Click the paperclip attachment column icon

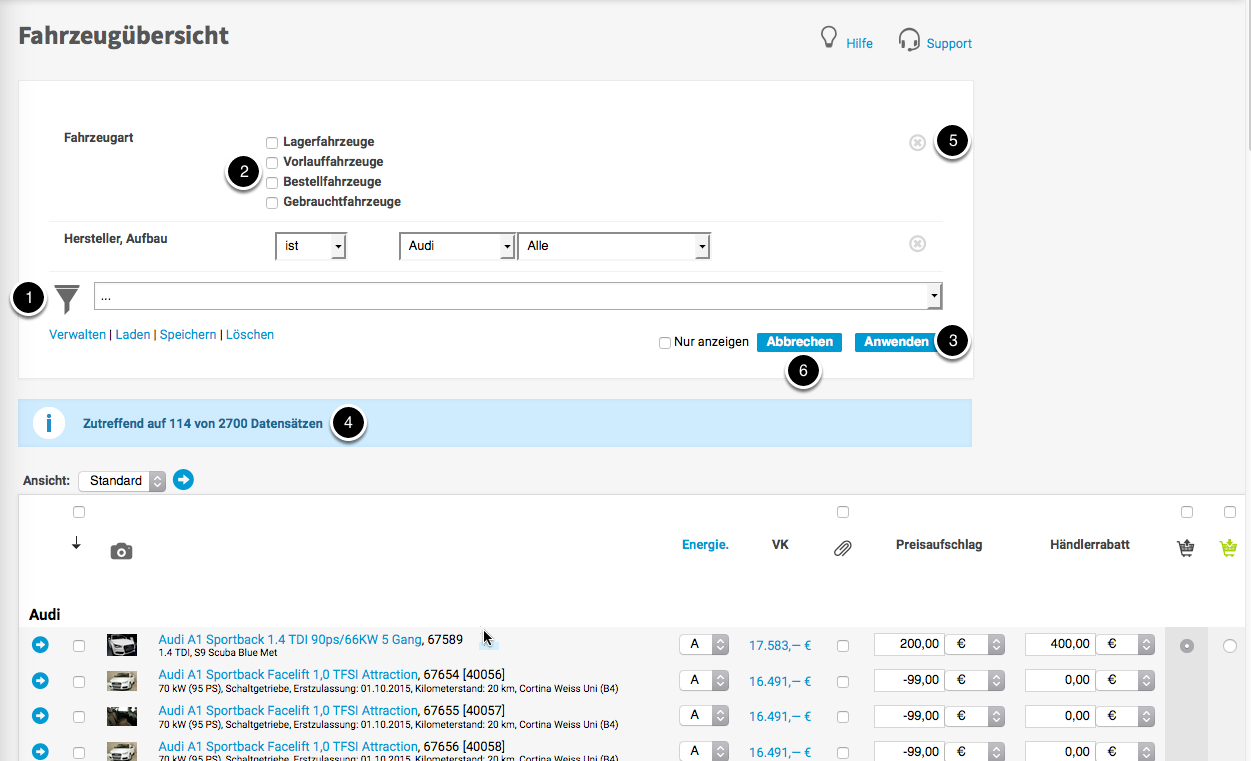coord(843,548)
